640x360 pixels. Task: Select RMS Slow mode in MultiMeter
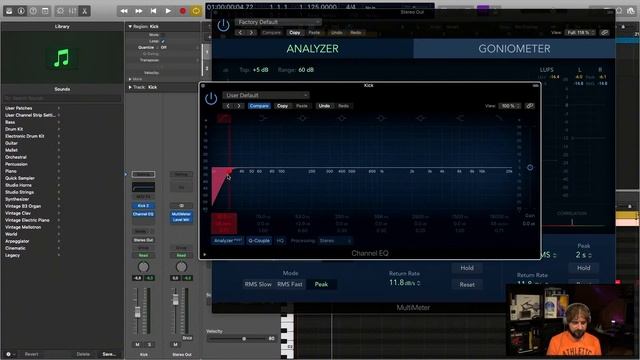[258, 284]
